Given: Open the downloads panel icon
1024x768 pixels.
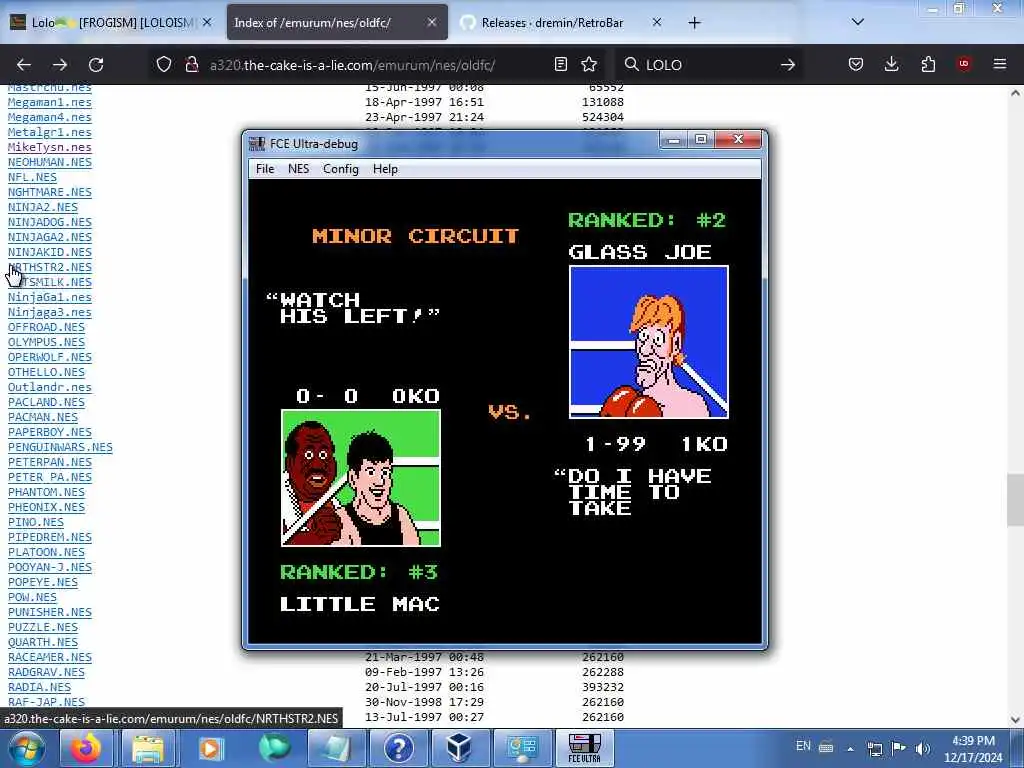Looking at the screenshot, I should tap(891, 64).
